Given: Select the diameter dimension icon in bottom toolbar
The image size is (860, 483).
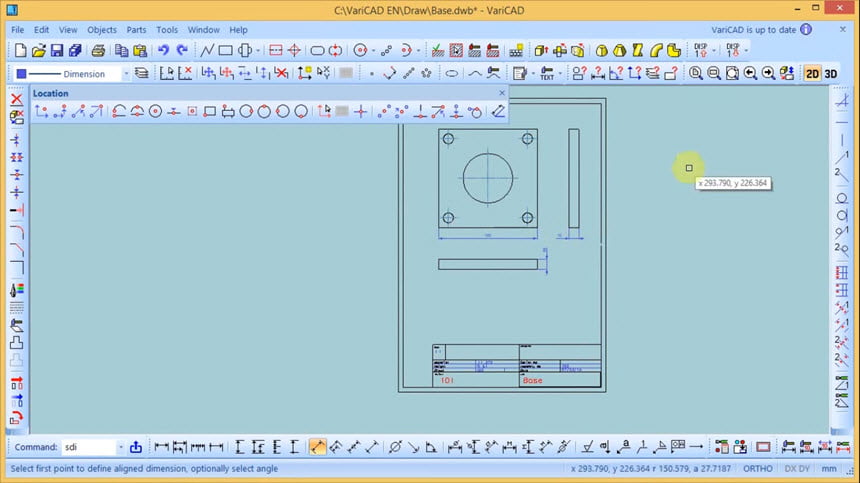Looking at the screenshot, I should [x=394, y=447].
